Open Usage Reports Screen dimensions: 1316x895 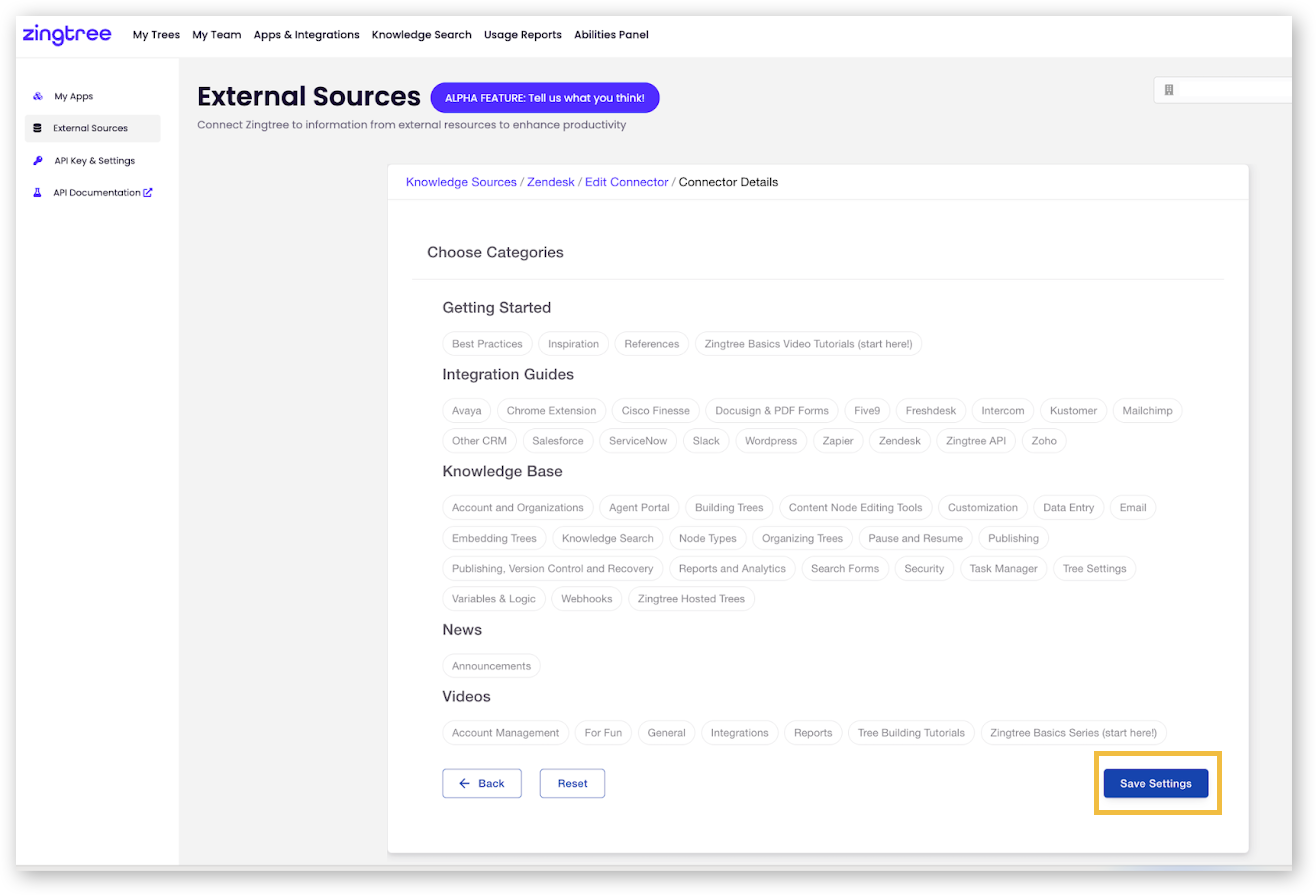coord(522,35)
